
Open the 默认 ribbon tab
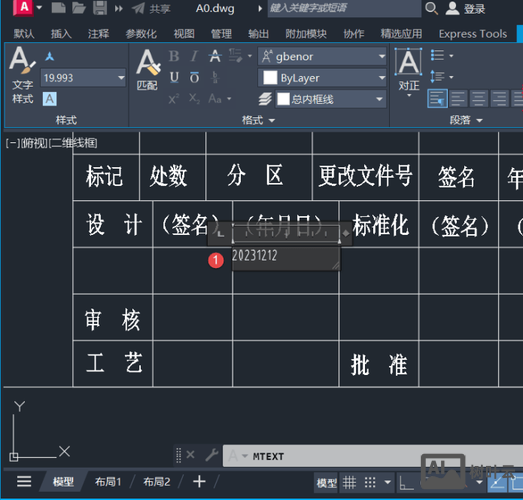coord(24,34)
